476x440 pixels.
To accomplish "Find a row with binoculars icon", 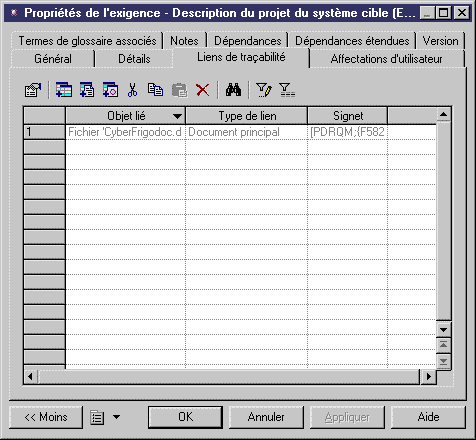I will 233,90.
